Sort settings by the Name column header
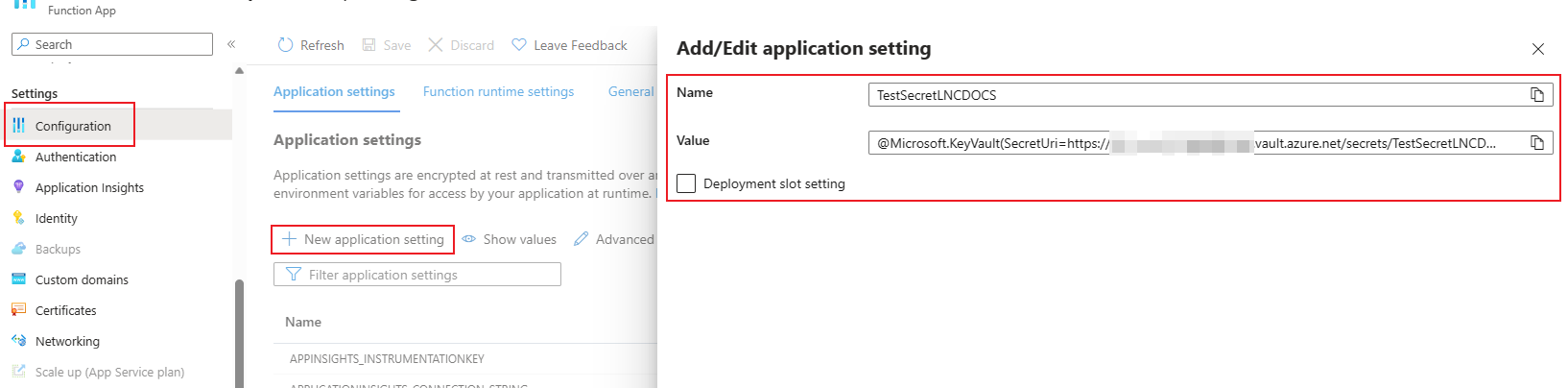This screenshot has height=388, width=1568. [303, 322]
